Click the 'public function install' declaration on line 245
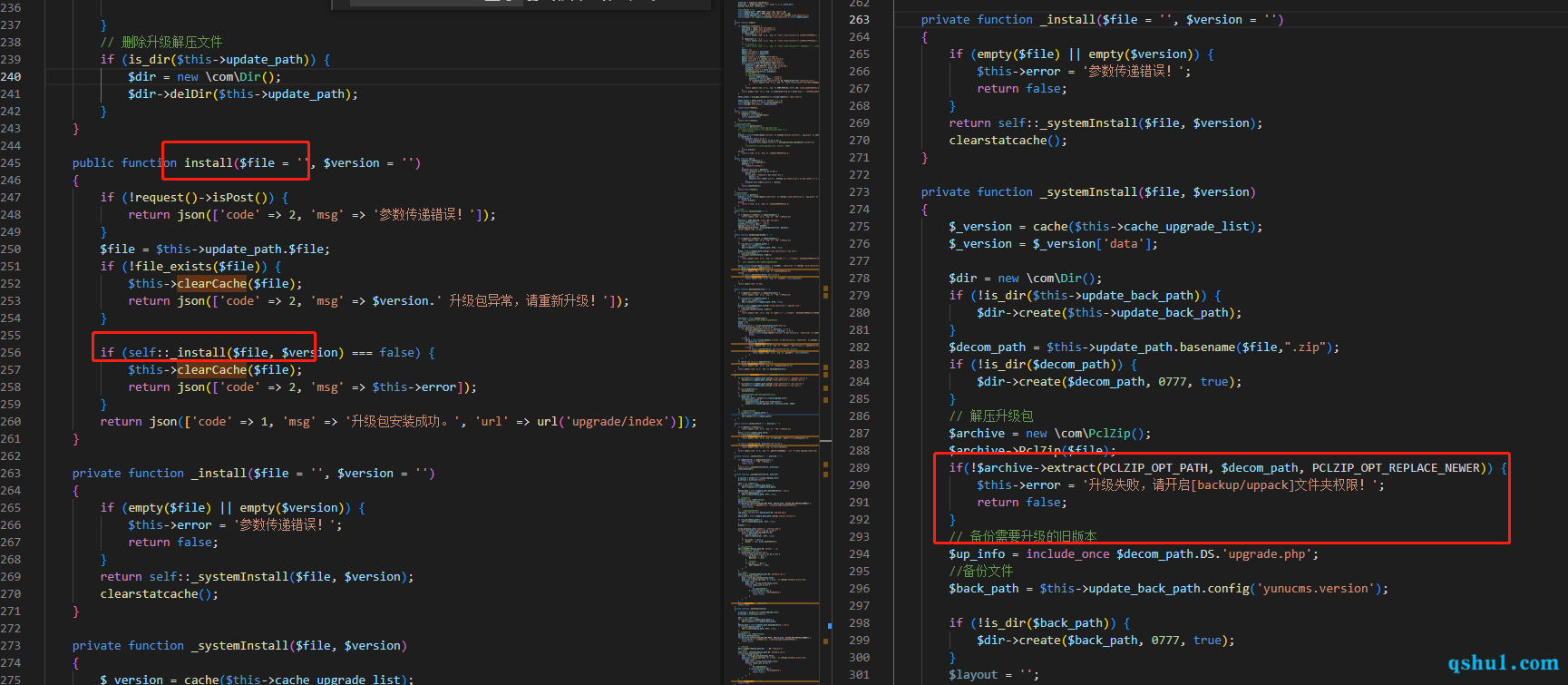 click(247, 162)
